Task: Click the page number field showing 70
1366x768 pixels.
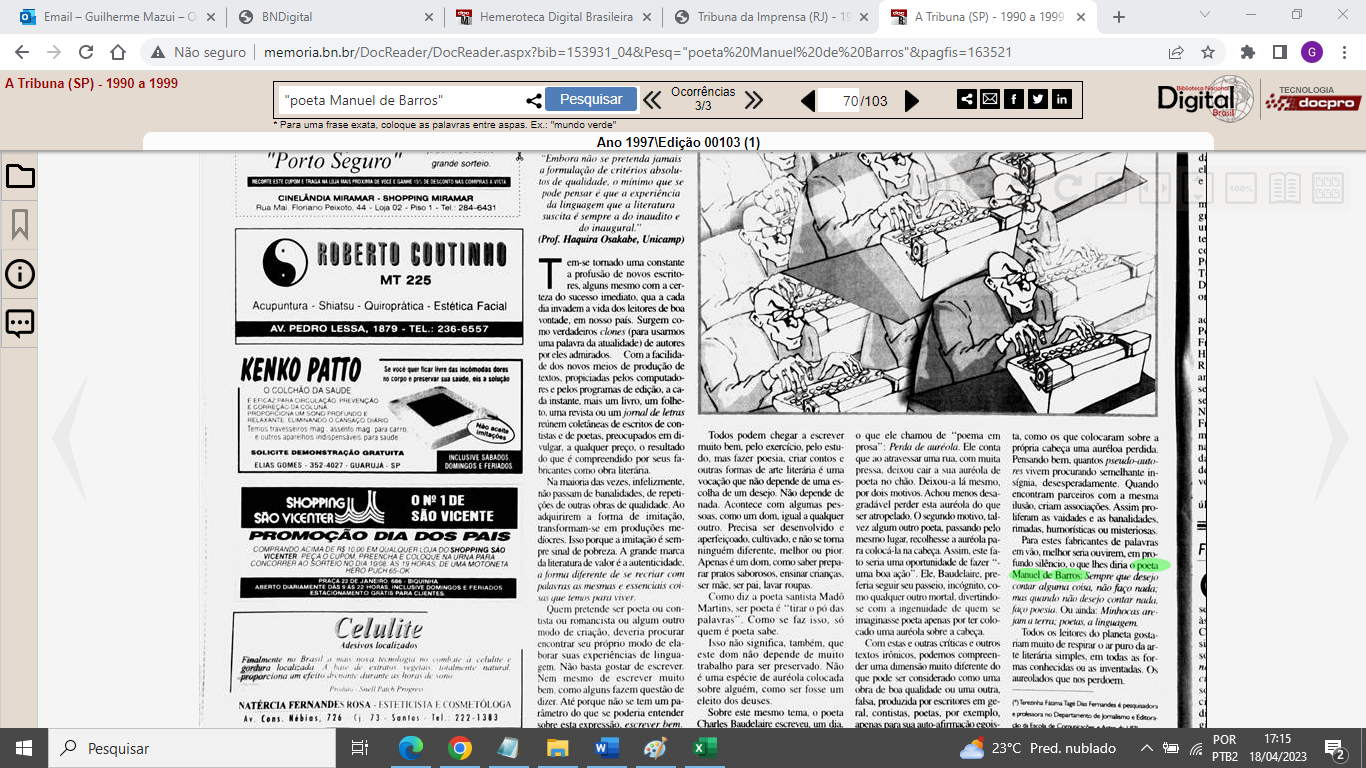Action: point(838,100)
